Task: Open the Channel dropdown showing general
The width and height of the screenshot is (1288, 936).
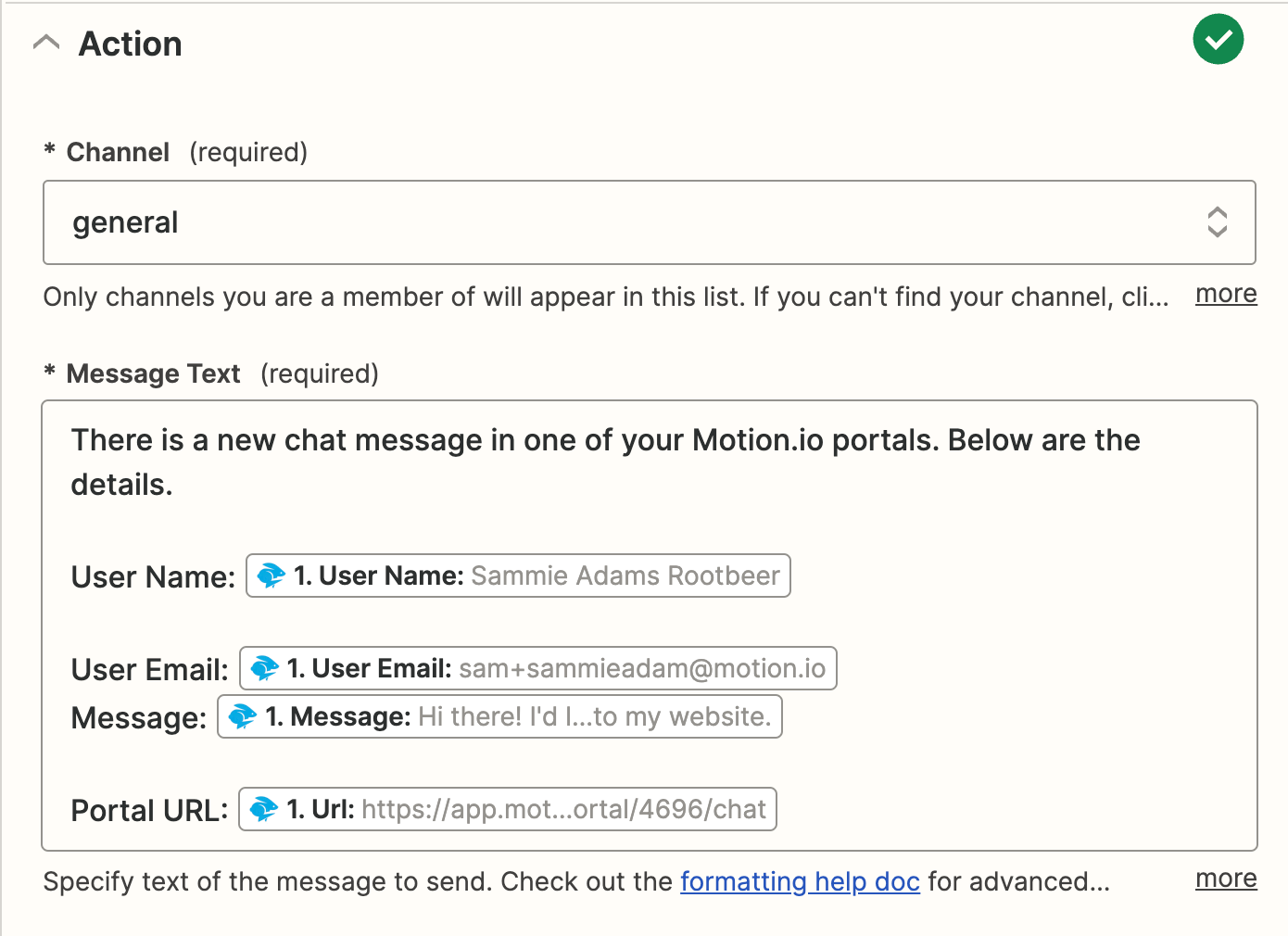Action: coord(630,222)
